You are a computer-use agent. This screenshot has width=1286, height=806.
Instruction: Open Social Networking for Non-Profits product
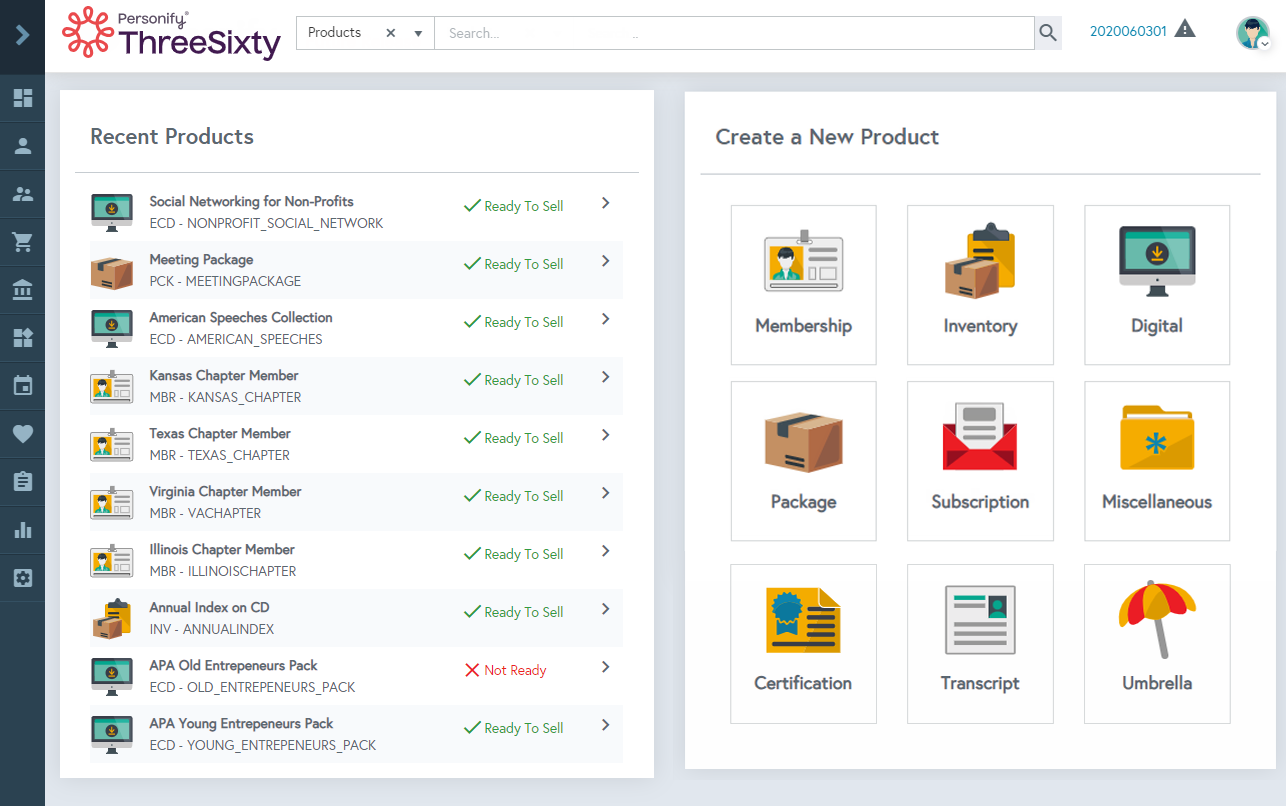point(251,201)
